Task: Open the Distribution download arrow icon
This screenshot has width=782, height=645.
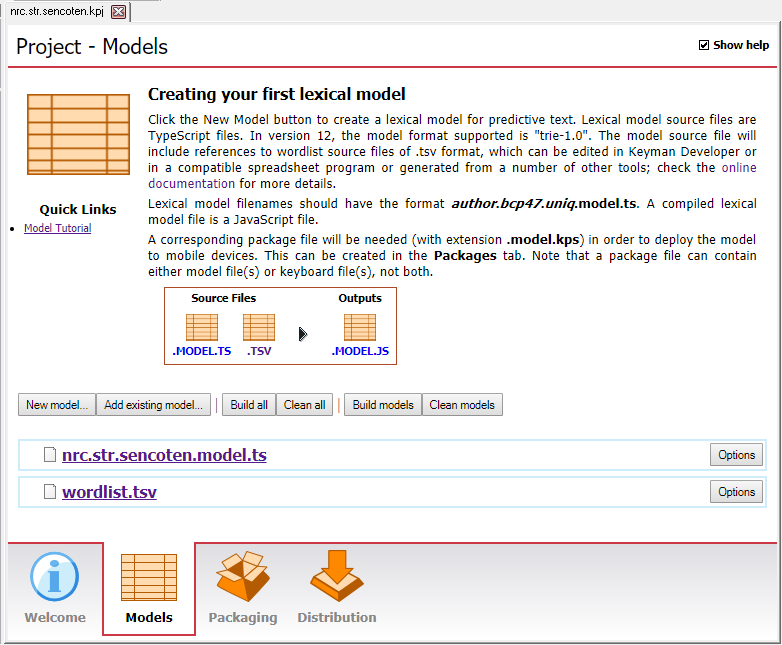Action: [337, 576]
